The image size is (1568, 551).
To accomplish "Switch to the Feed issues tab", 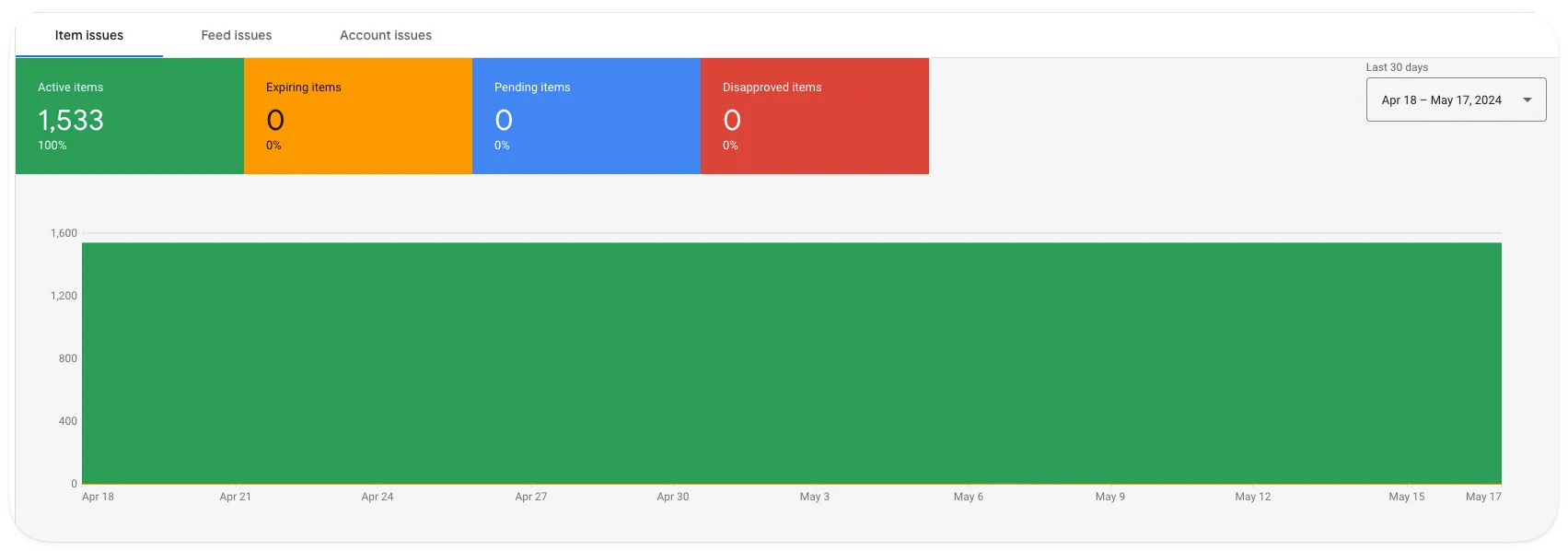I will (x=237, y=35).
